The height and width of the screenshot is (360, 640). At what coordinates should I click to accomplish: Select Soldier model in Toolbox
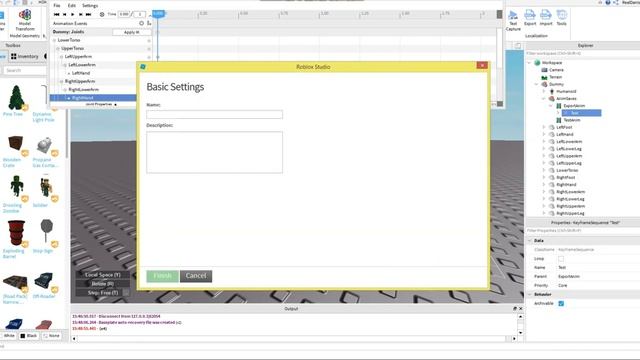46,187
